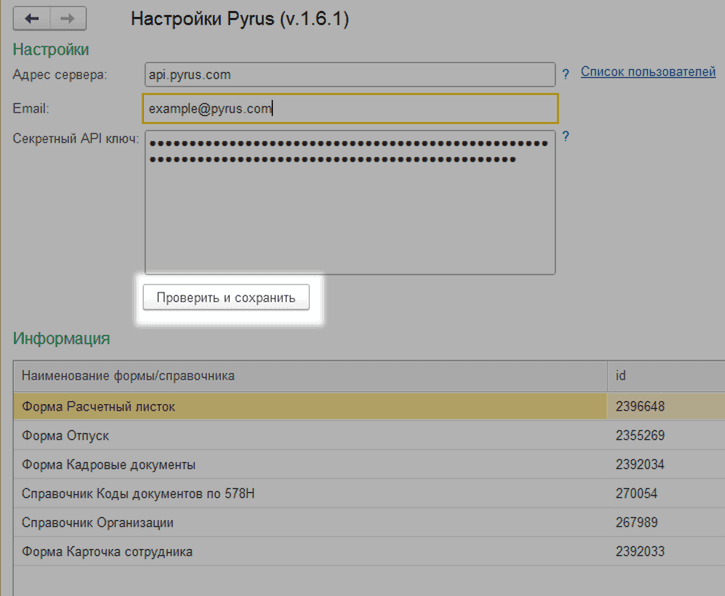Screen dimensions: 725x596
Task: Click the id cell 2355269
Action: pyautogui.click(x=641, y=436)
